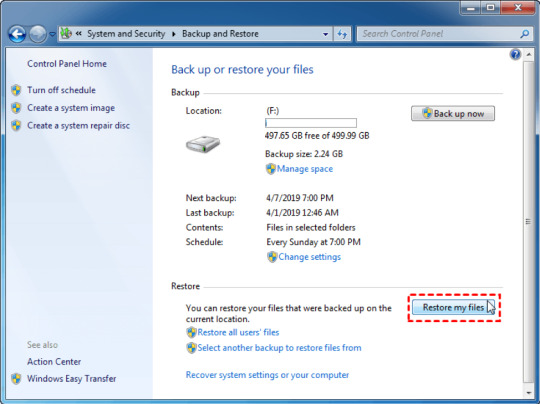Click the hard drive icon for backup location
This screenshot has width=540, height=404.
[x=203, y=144]
